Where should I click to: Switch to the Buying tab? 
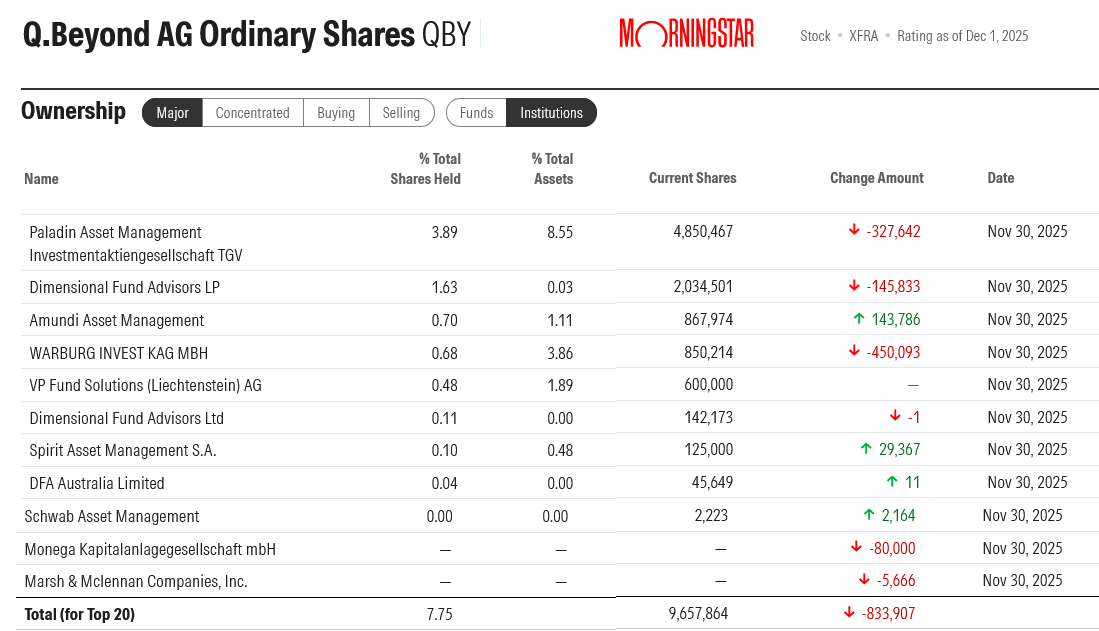click(x=336, y=113)
